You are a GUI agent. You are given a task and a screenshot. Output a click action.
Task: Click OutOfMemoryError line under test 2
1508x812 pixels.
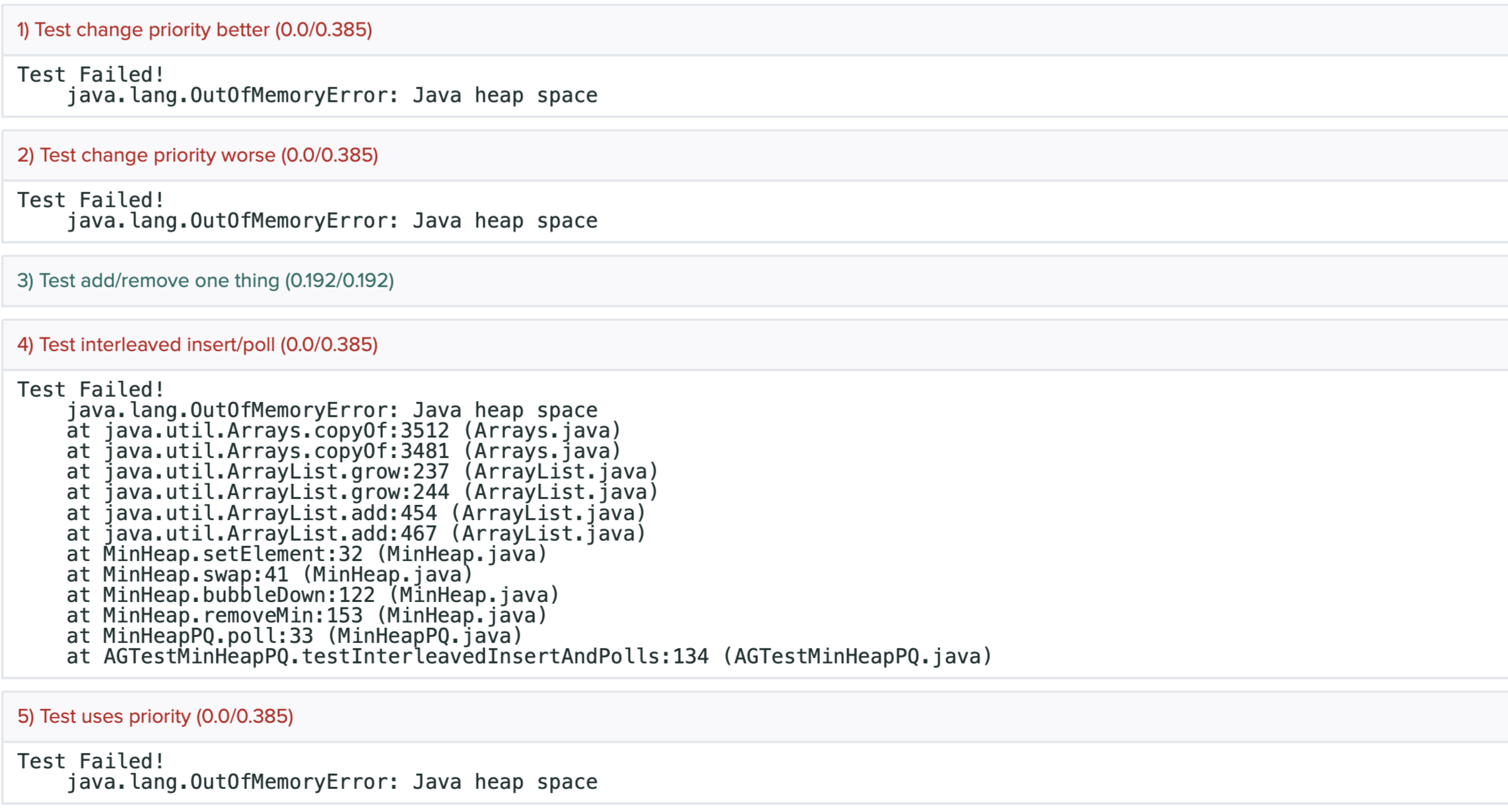click(332, 221)
